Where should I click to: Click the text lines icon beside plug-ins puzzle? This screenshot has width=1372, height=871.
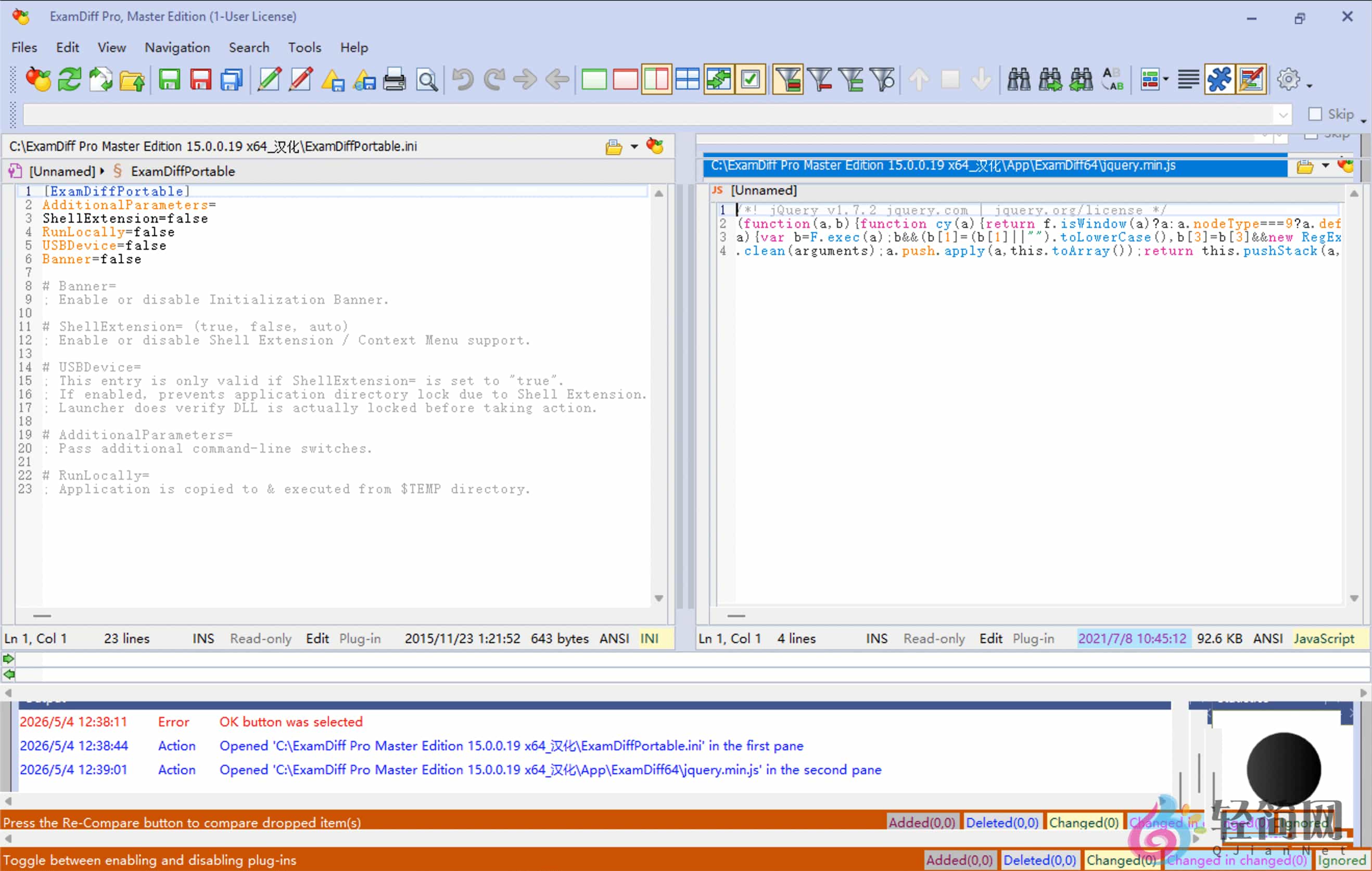coord(1188,80)
